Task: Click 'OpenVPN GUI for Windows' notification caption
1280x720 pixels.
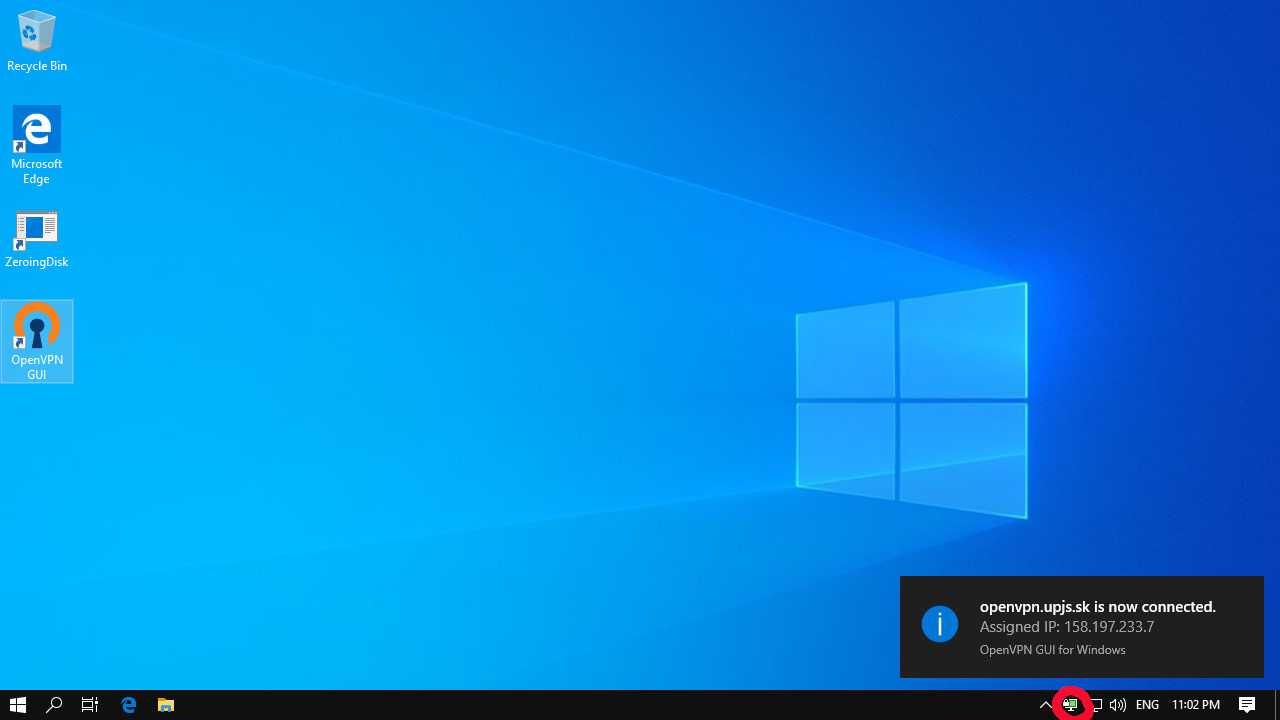Action: (x=1053, y=650)
